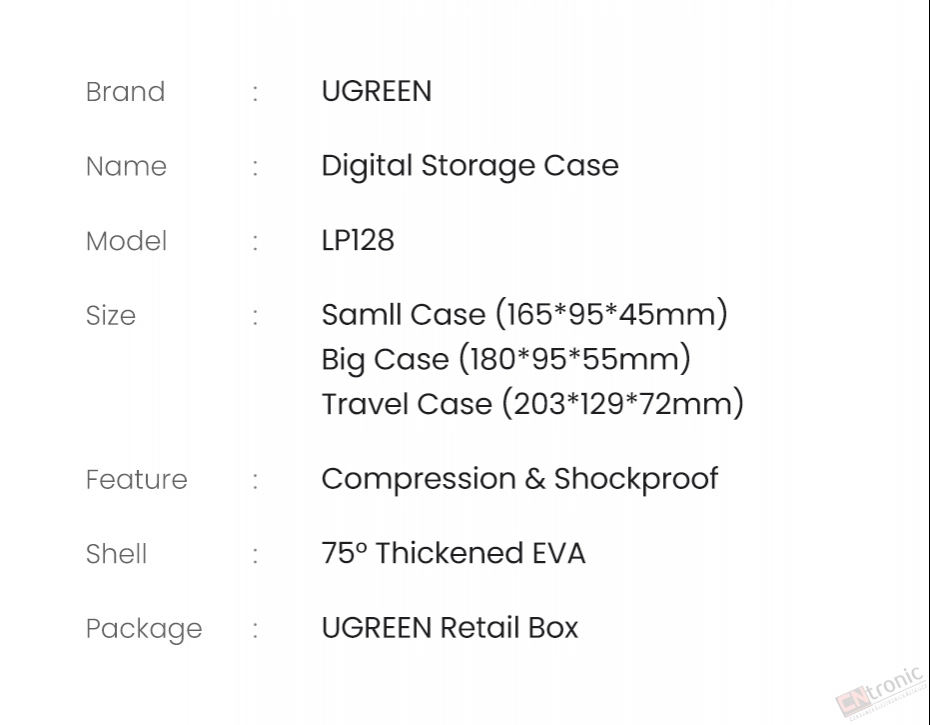The height and width of the screenshot is (725, 930).
Task: Select model number LP128
Action: click(358, 240)
